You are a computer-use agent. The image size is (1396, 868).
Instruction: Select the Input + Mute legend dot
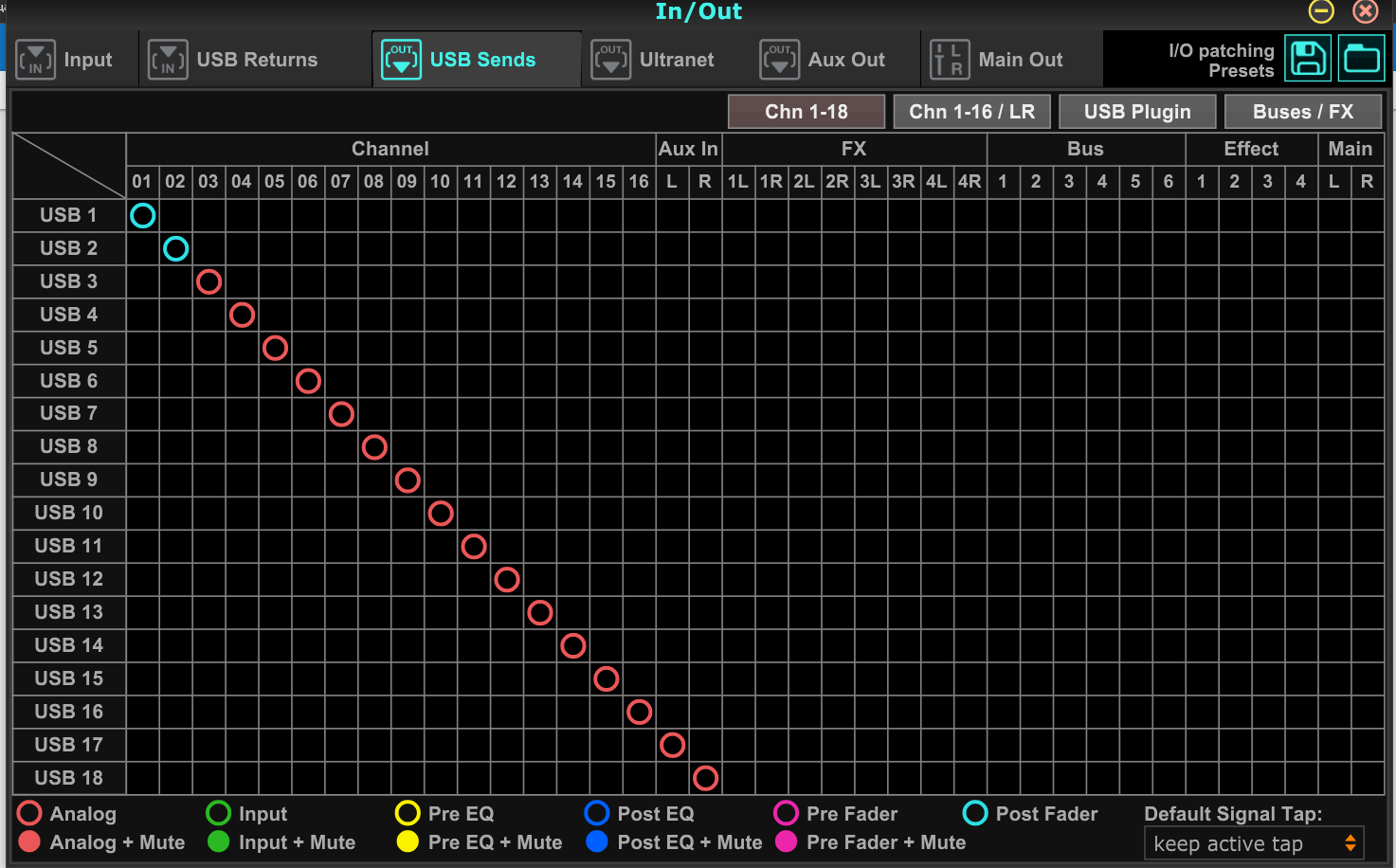tap(218, 841)
